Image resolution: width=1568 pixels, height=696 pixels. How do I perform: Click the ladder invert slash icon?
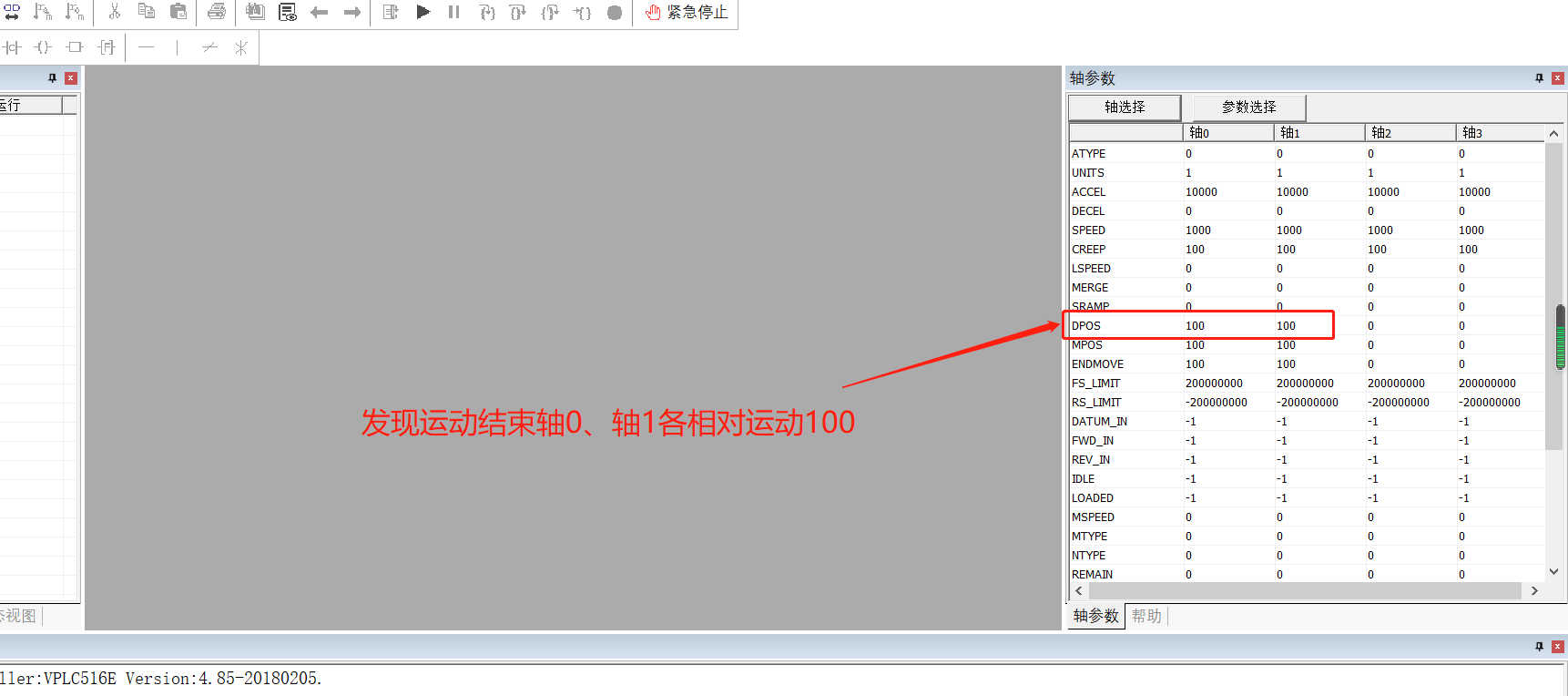[x=209, y=47]
